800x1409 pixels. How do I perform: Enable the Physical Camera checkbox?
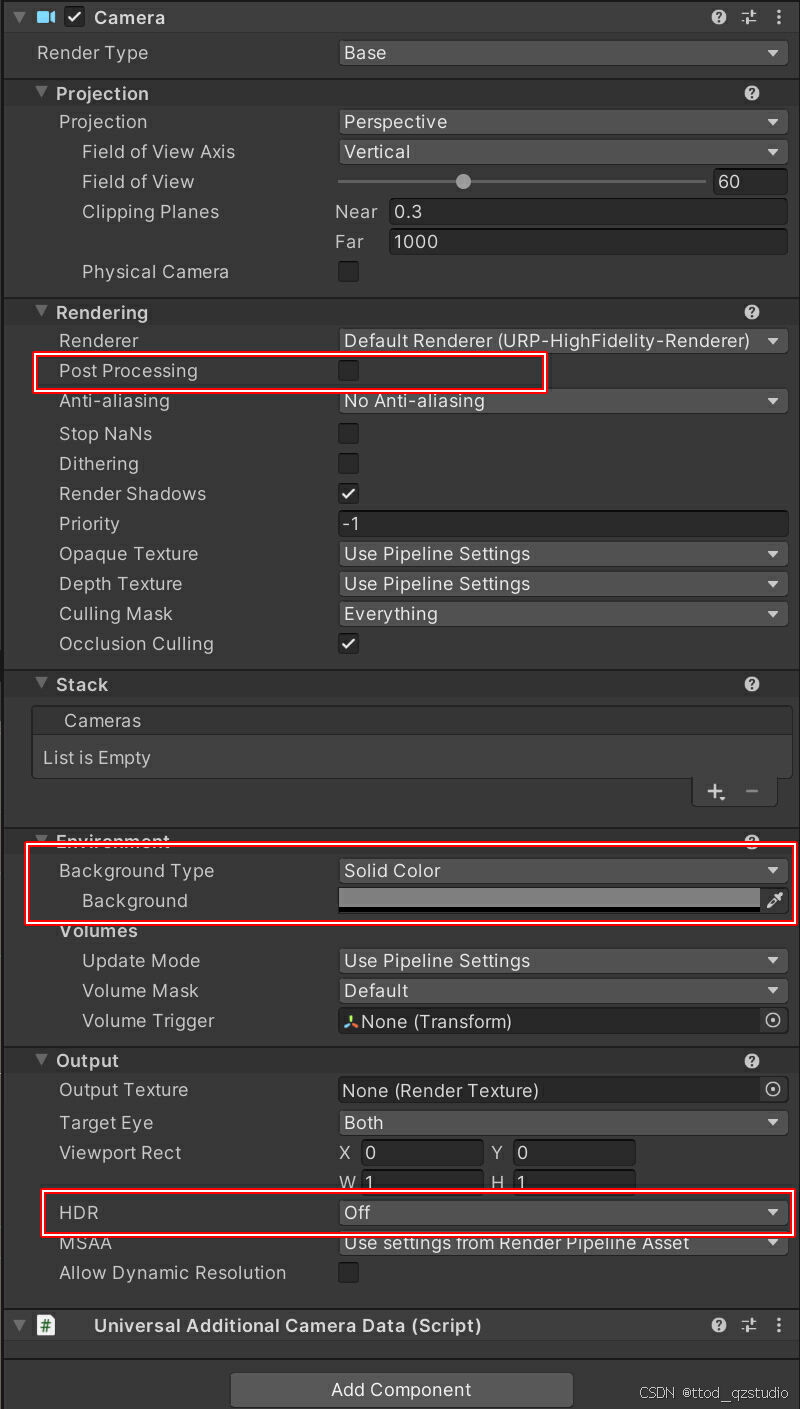(348, 271)
